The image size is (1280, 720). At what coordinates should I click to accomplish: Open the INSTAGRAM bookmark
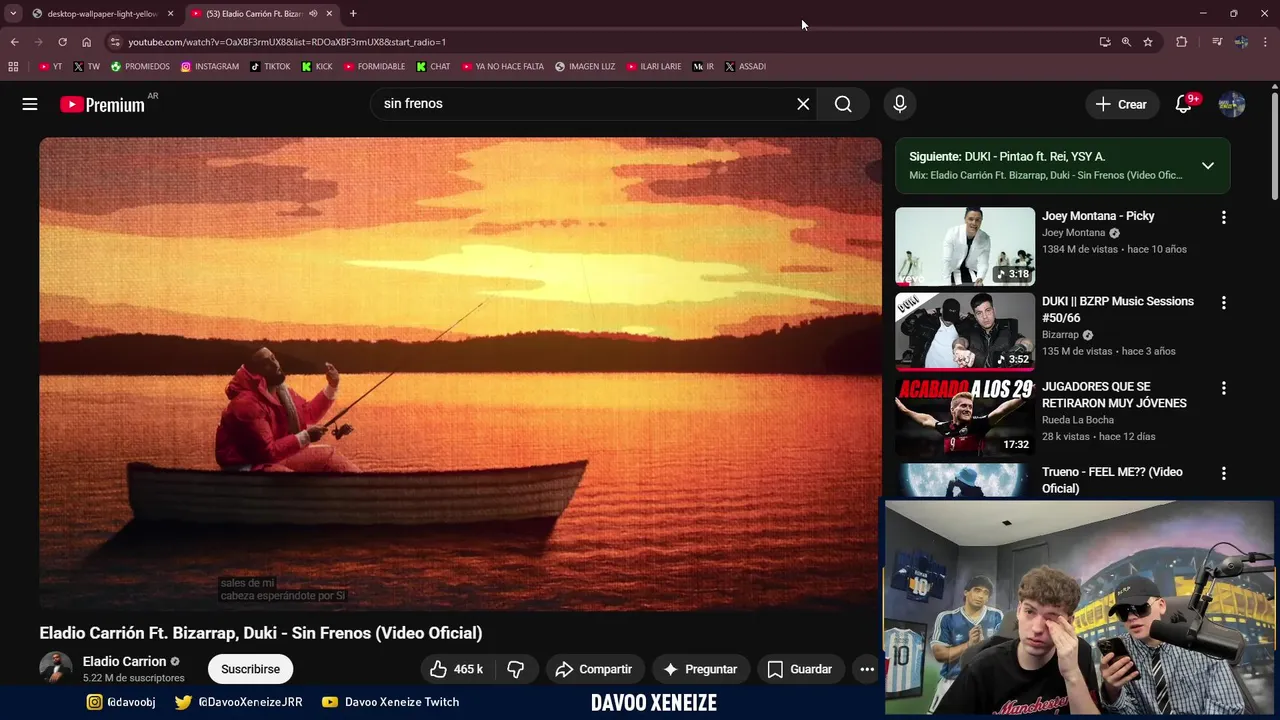210,67
